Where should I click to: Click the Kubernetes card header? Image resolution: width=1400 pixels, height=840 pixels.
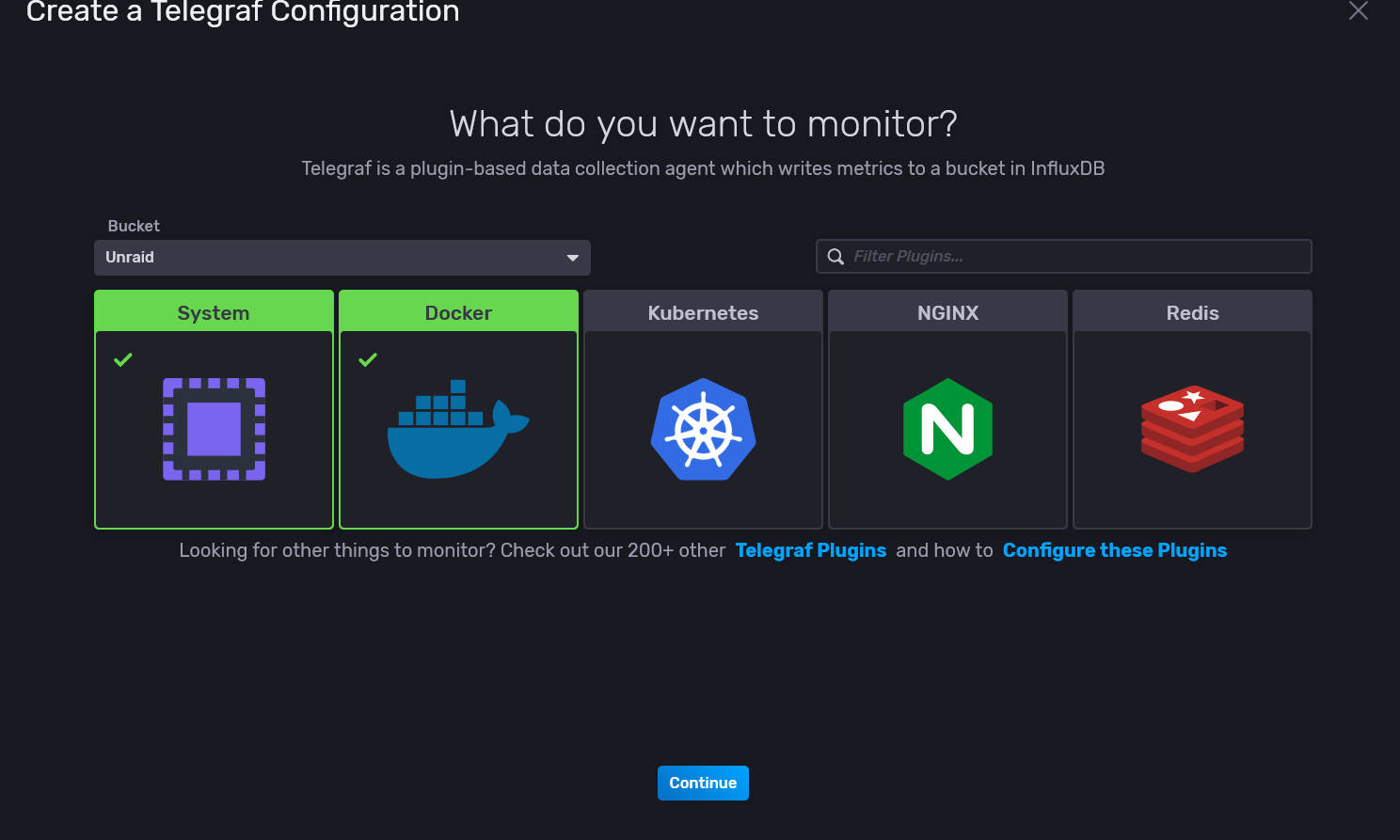[703, 312]
